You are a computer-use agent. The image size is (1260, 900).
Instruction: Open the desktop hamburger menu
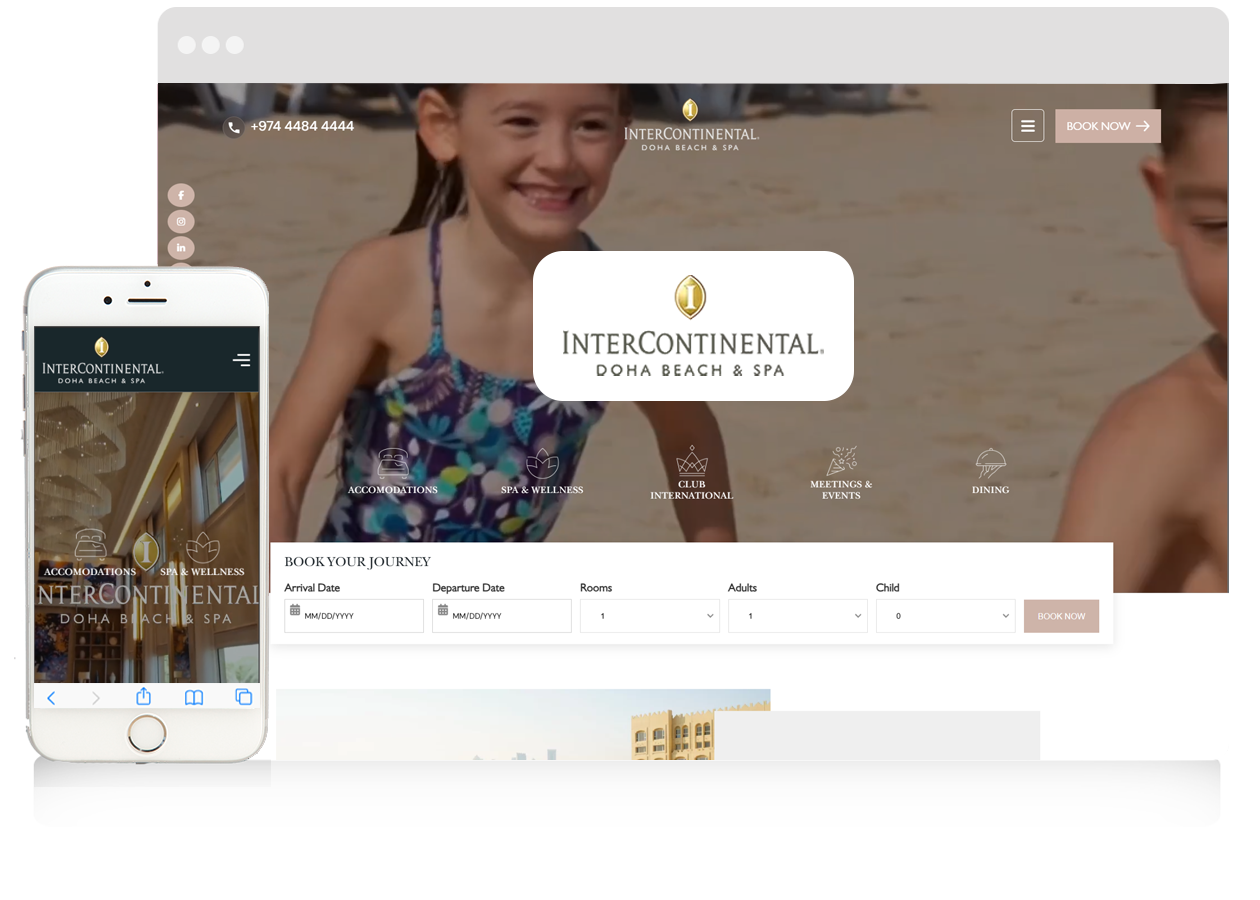[1027, 126]
